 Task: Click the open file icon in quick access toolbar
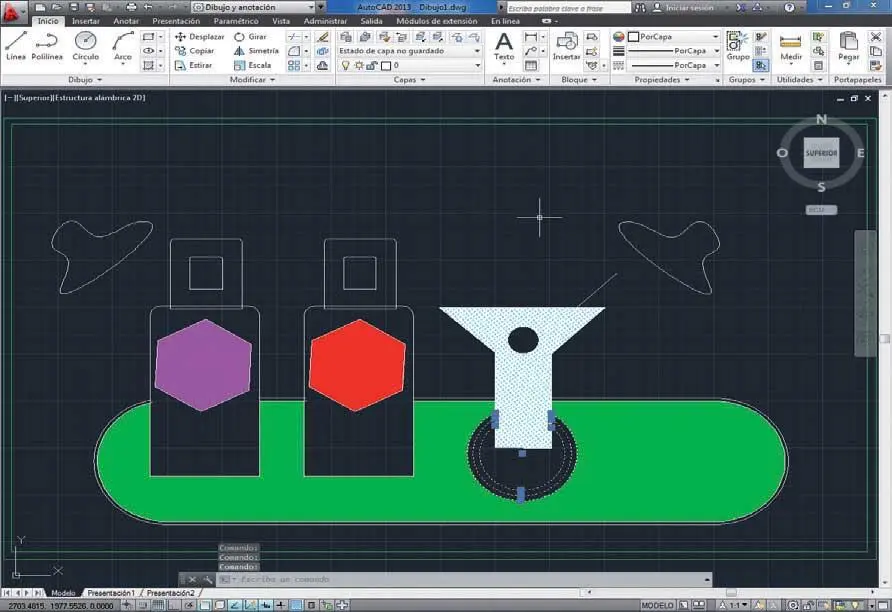click(x=56, y=7)
